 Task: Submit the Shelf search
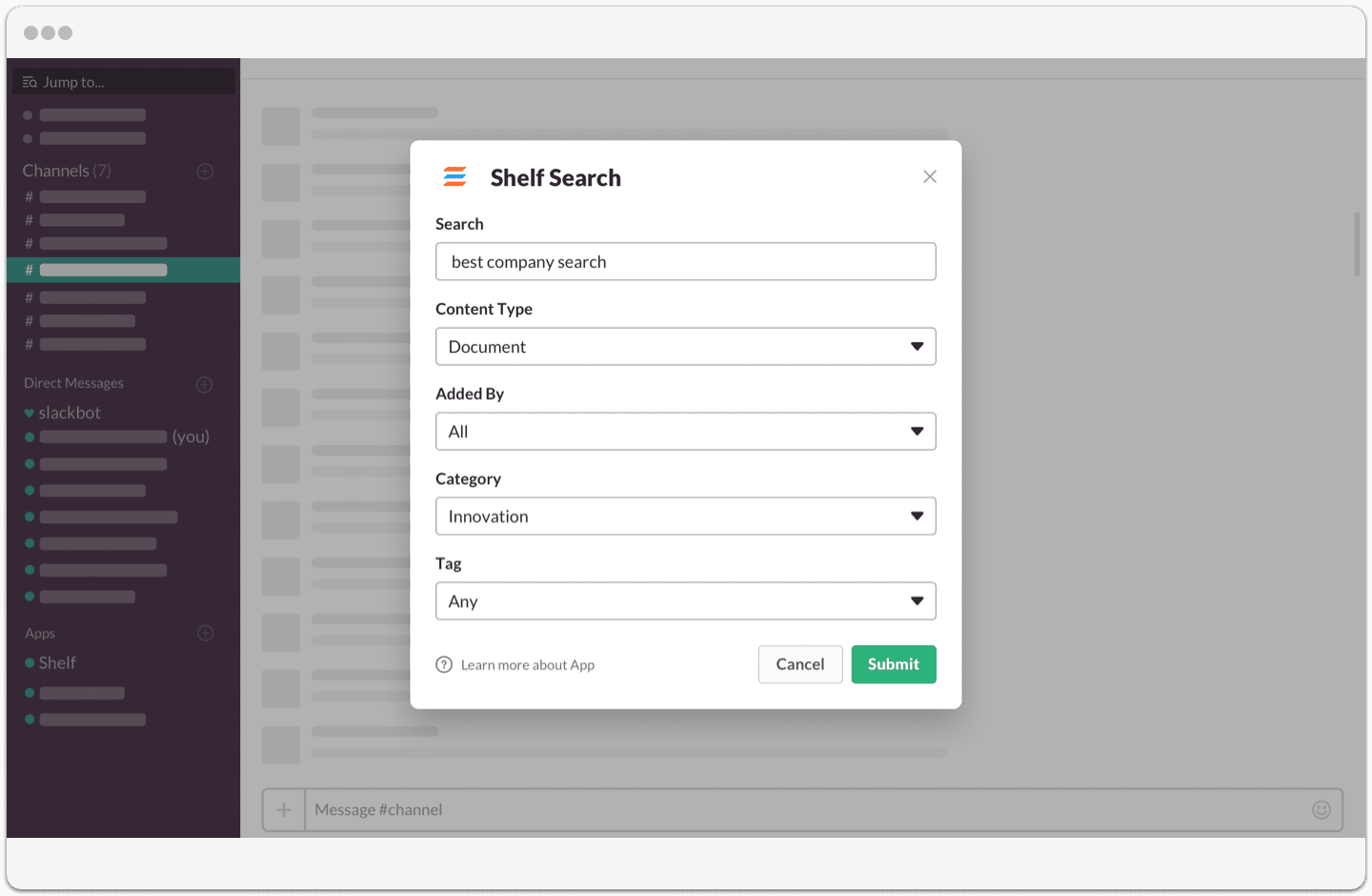(x=894, y=664)
